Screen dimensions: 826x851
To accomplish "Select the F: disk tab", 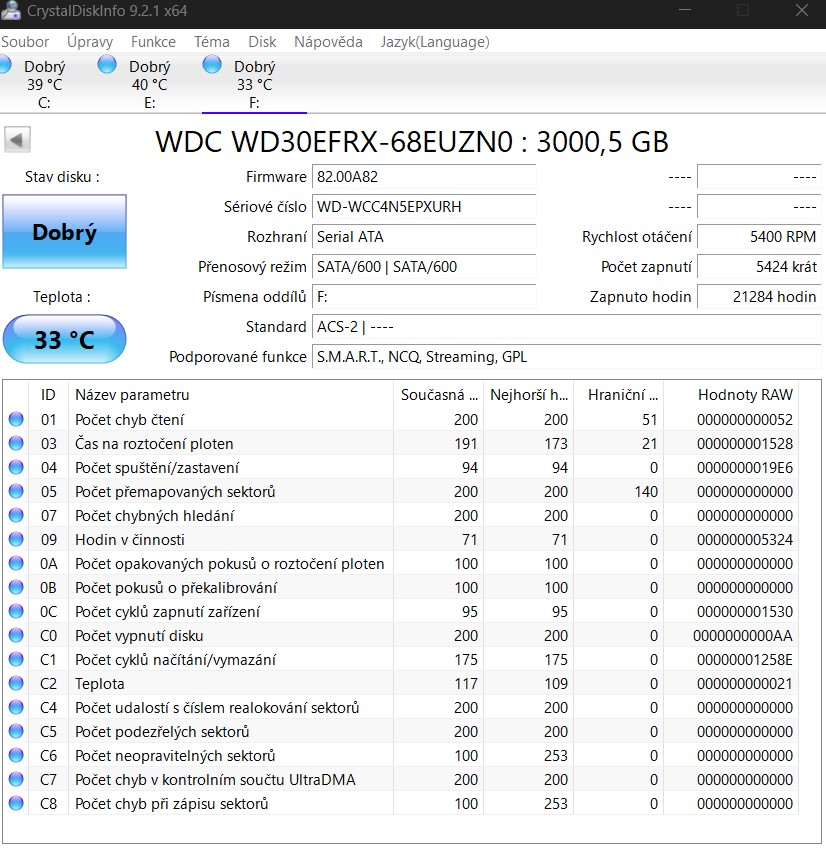I will point(254,84).
